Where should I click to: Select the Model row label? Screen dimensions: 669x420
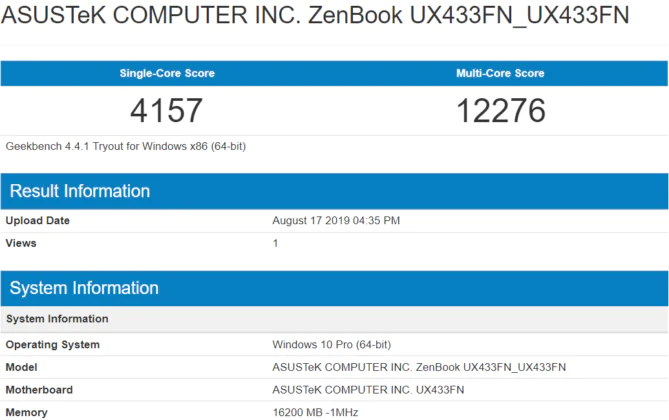(x=21, y=368)
